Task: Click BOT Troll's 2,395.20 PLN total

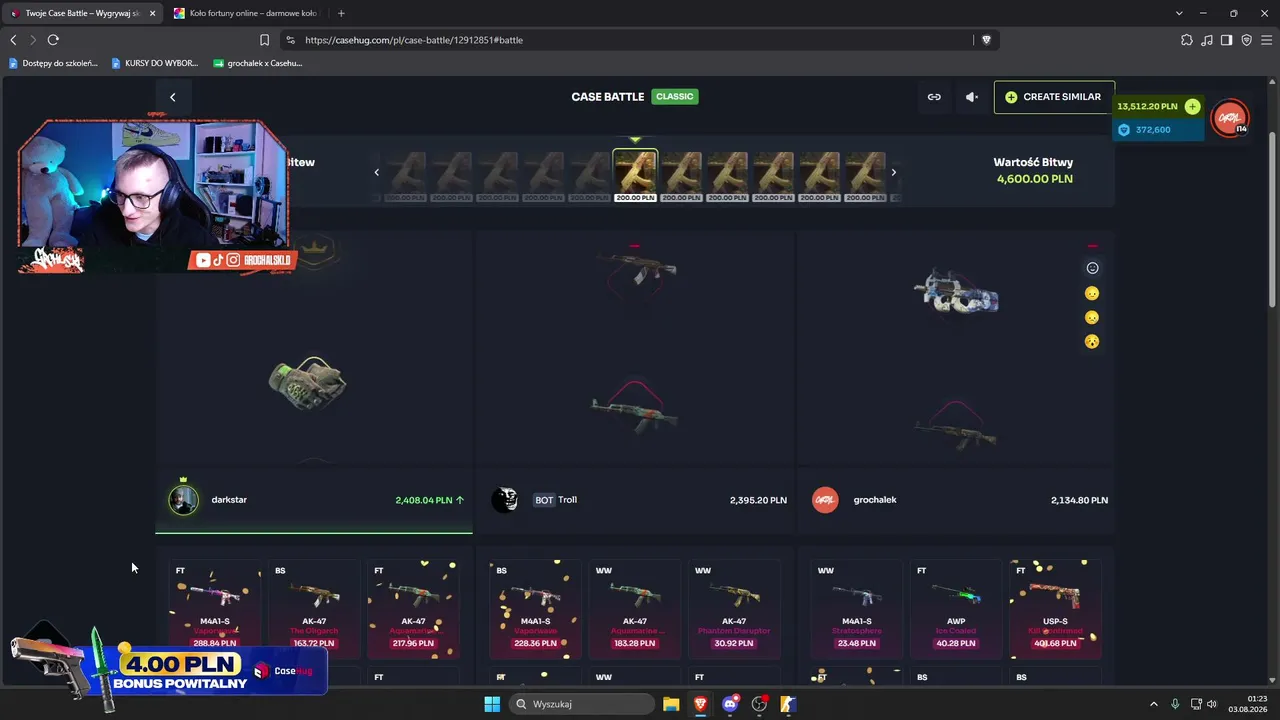Action: [758, 500]
